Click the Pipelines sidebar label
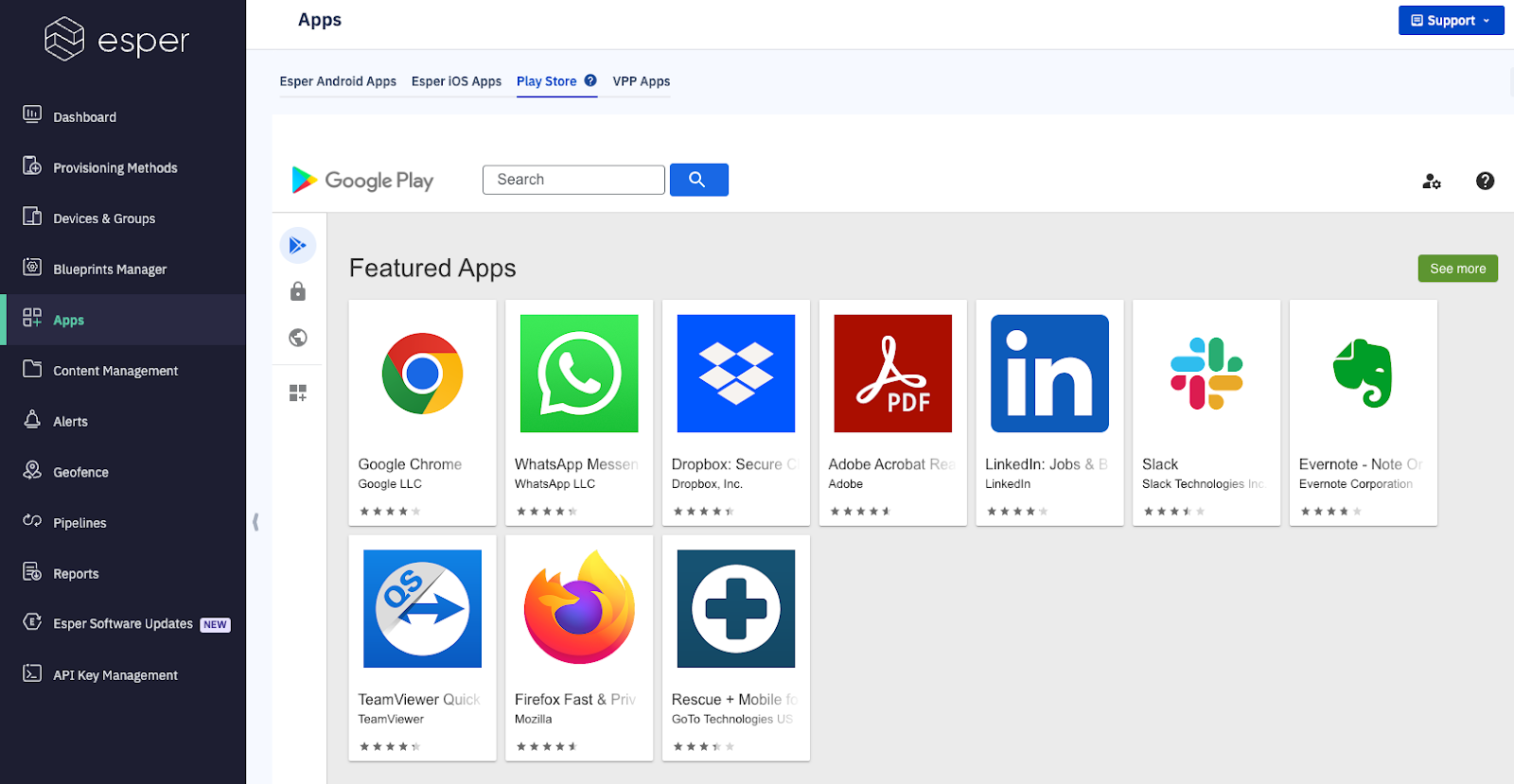This screenshot has width=1514, height=784. (x=79, y=523)
